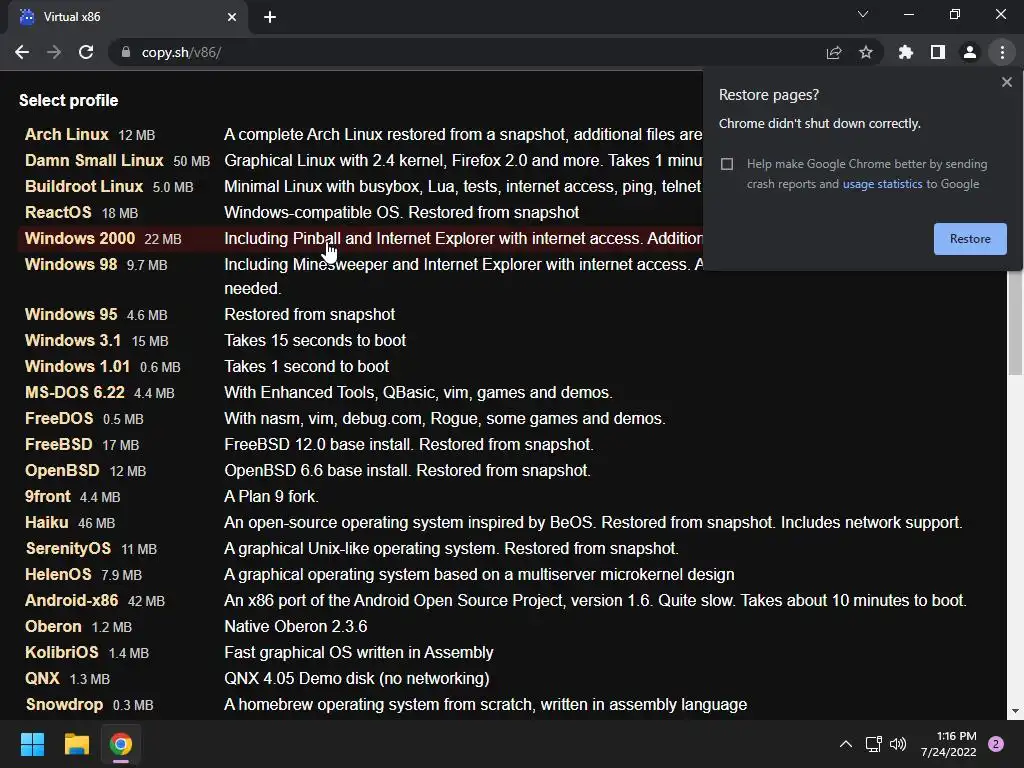This screenshot has height=768, width=1024.
Task: Click 'Chrome didn't shut down correctly.' text
Action: [820, 124]
